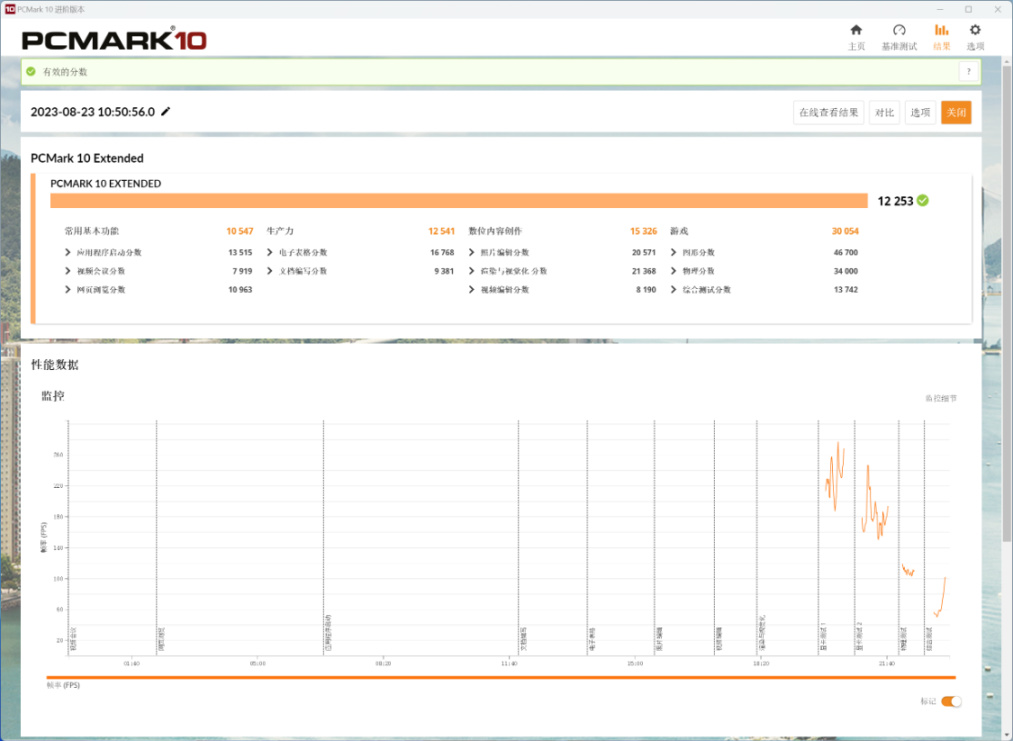
Task: Click the orange 关闭 button
Action: [x=956, y=112]
